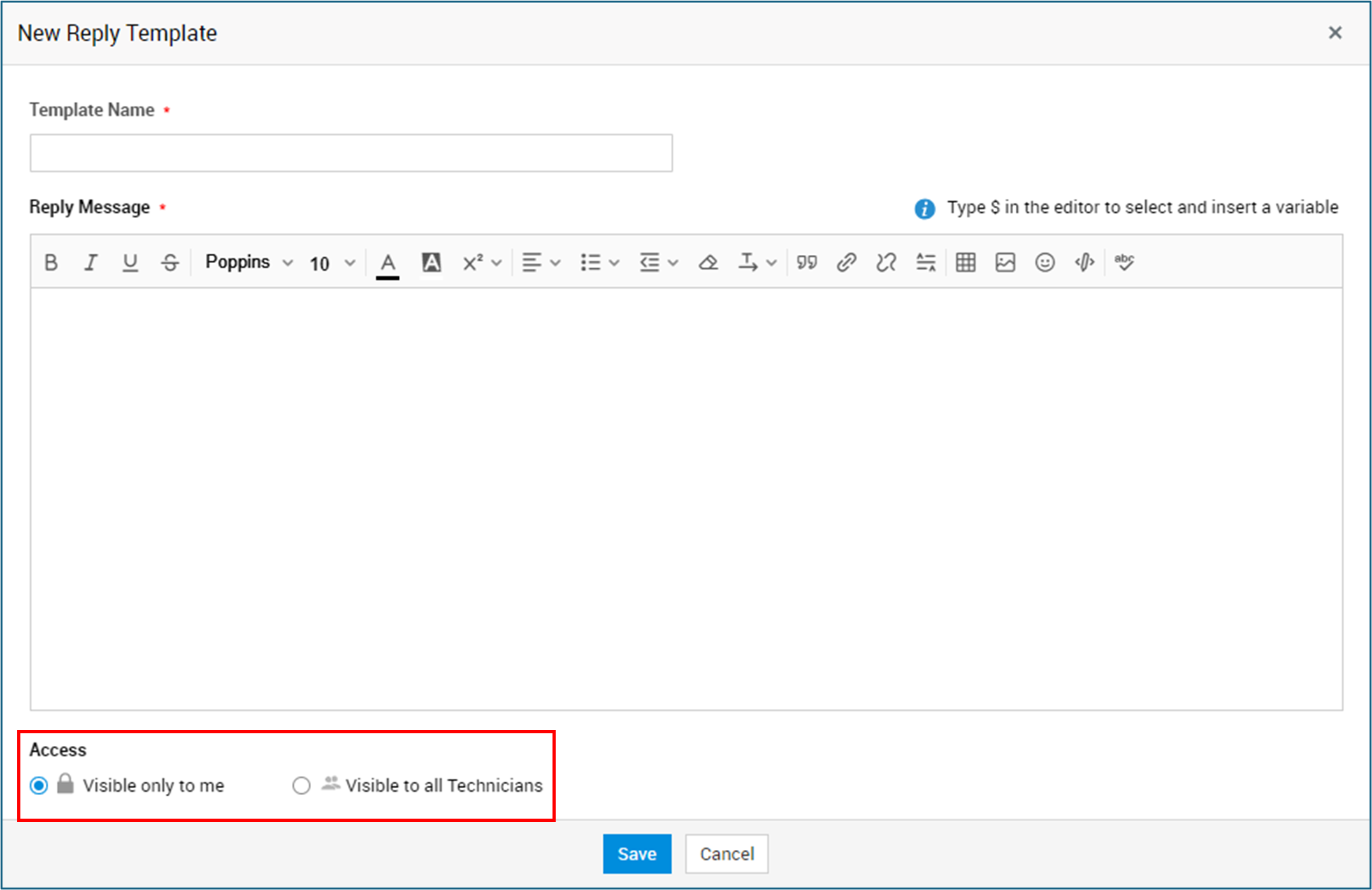Click the insert image icon

pos(1005,262)
